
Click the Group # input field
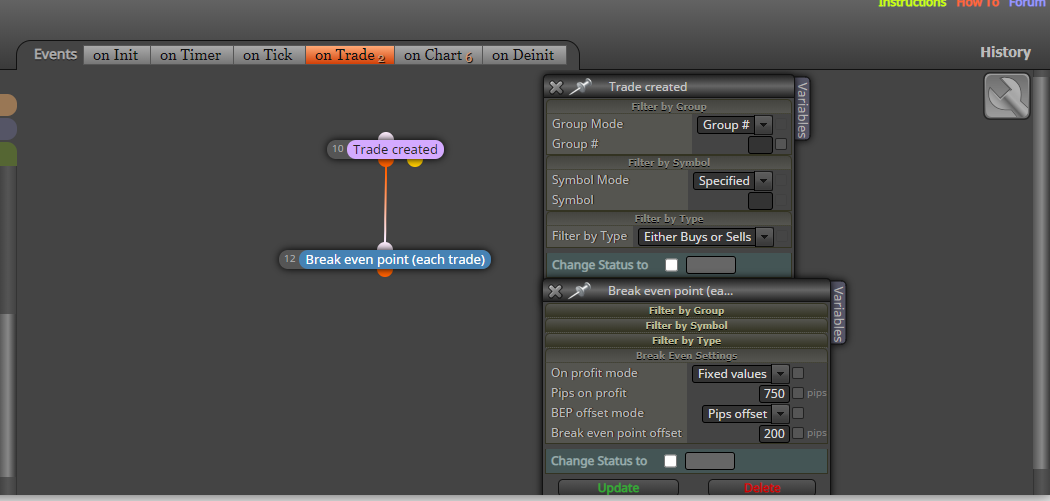[760, 145]
